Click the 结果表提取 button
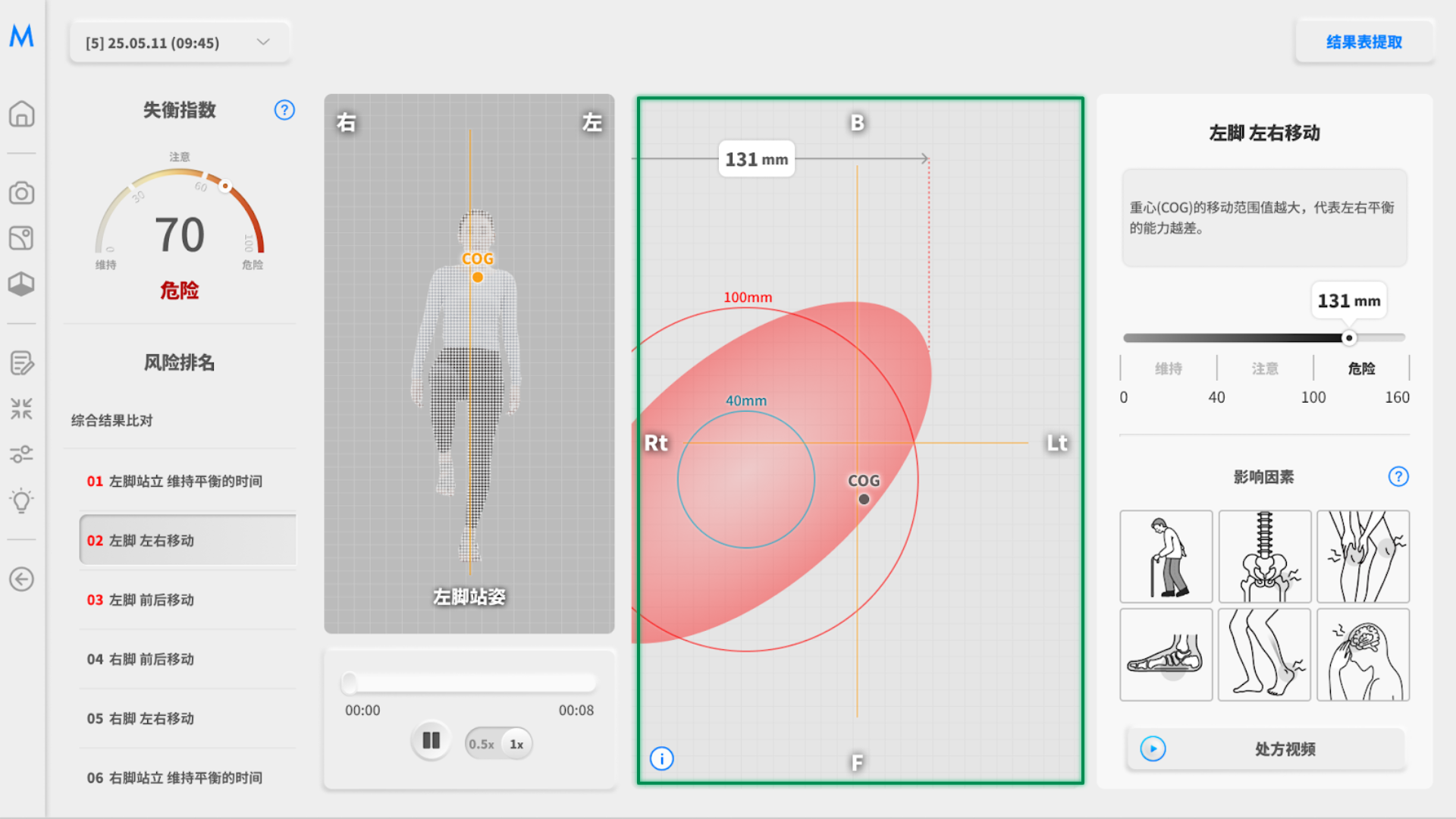The image size is (1456, 819). click(1363, 42)
